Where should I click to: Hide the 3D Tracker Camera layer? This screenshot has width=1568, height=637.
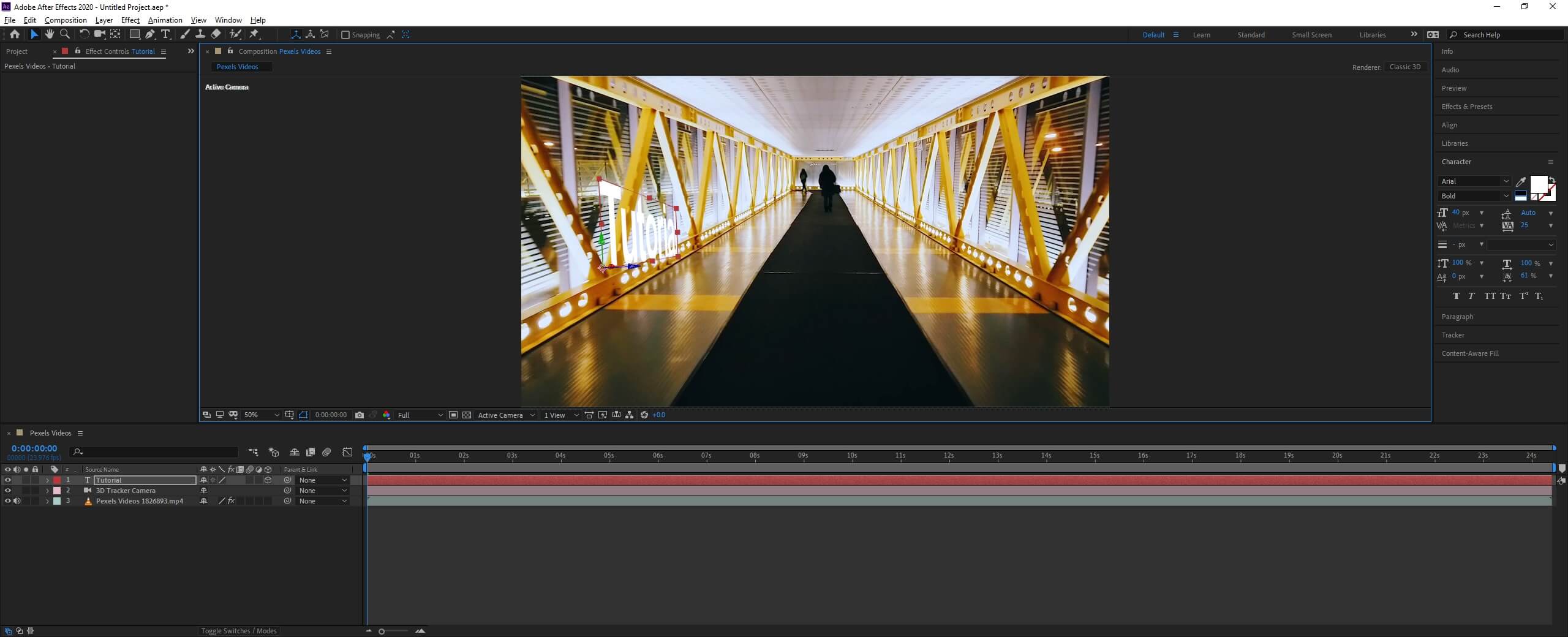tap(7, 491)
